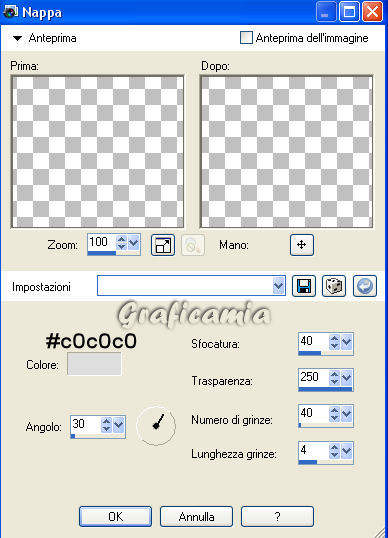
Task: Click the Numero di grinze spinner arrows
Action: click(334, 414)
